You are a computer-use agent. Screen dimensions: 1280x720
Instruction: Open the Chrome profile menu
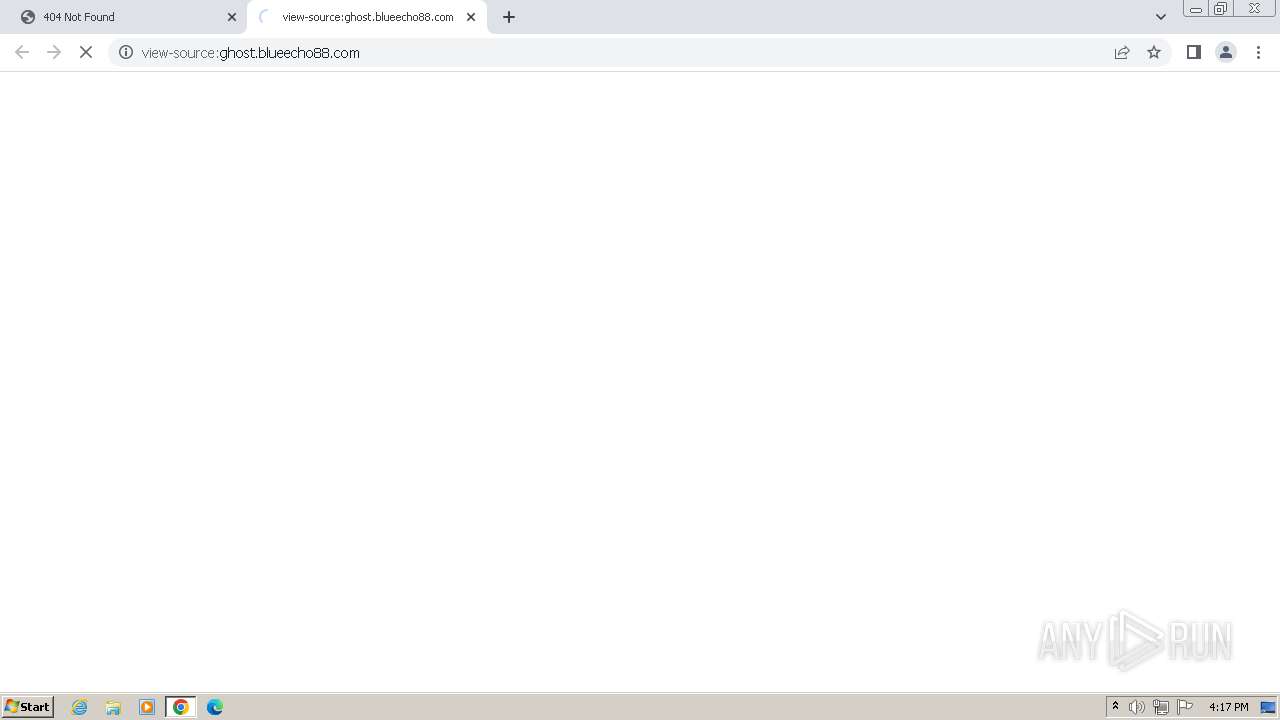[x=1226, y=52]
